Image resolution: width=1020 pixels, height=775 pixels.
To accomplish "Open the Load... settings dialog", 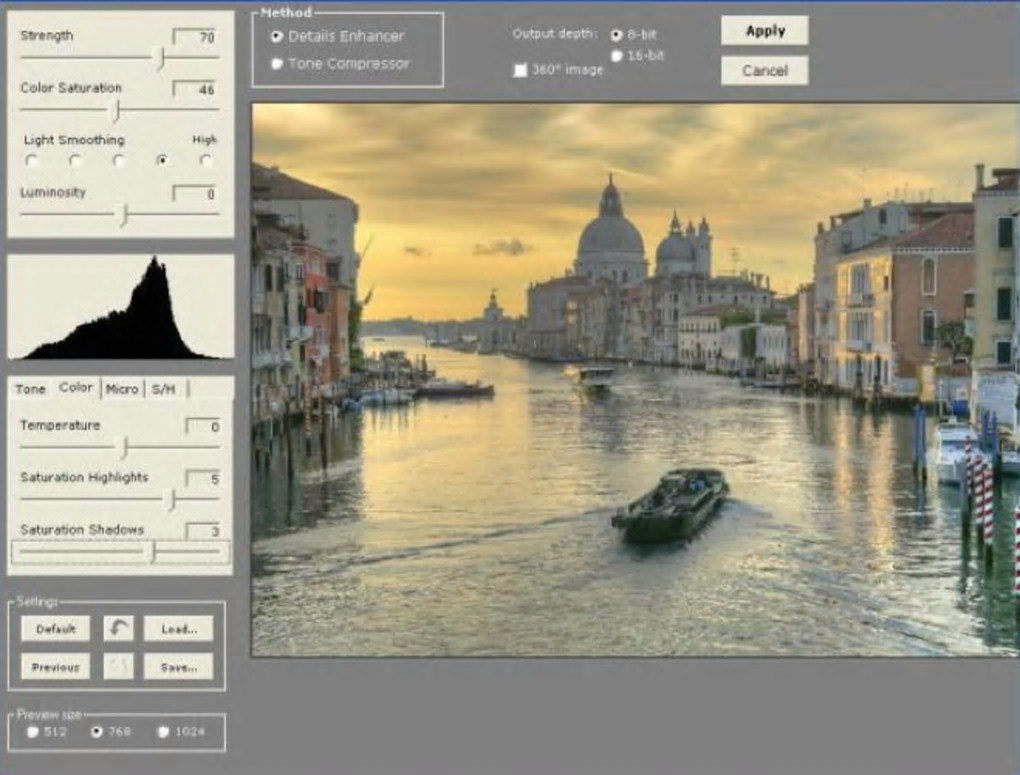I will 178,629.
